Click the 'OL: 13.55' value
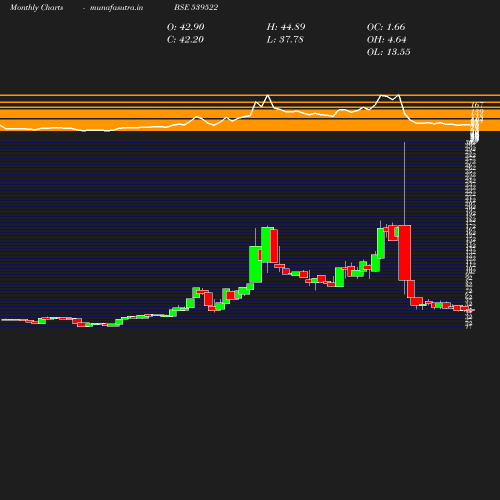Image resolution: width=500 pixels, height=500 pixels. coord(389,52)
